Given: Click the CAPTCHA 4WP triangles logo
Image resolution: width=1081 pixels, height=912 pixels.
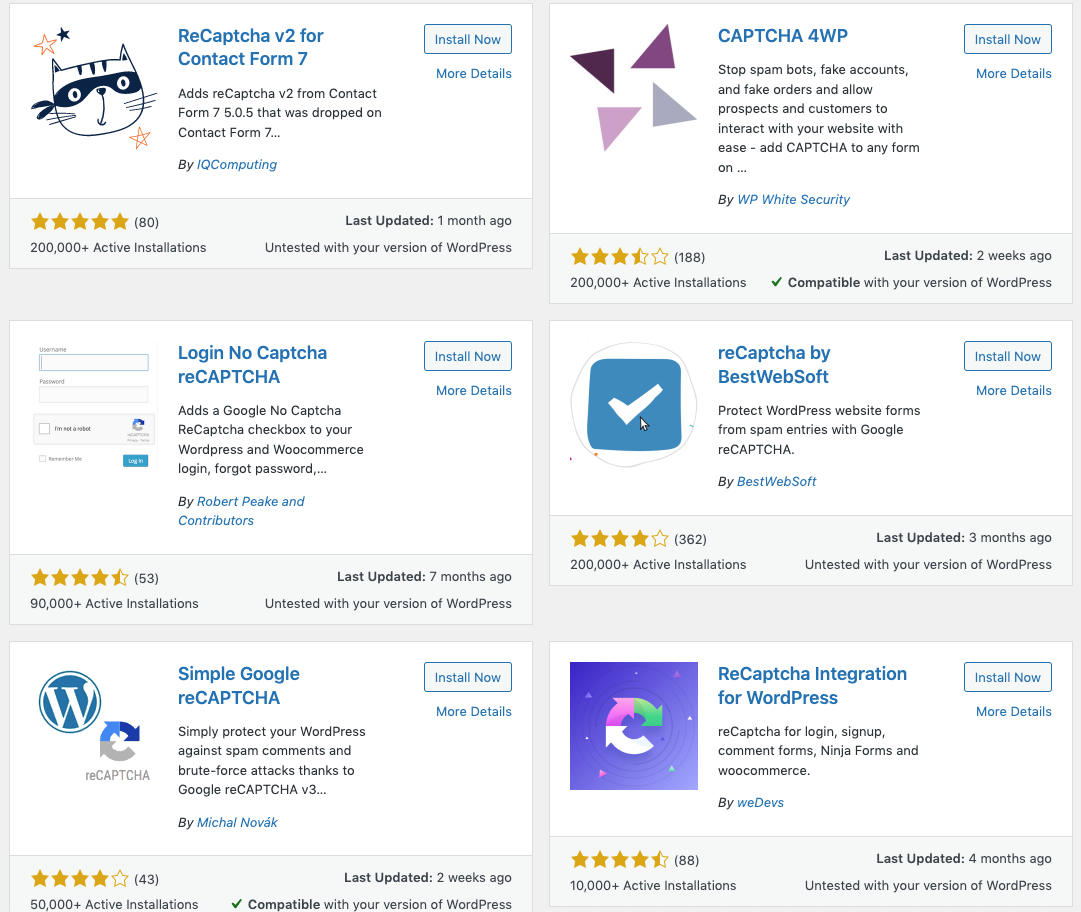Looking at the screenshot, I should click(634, 89).
